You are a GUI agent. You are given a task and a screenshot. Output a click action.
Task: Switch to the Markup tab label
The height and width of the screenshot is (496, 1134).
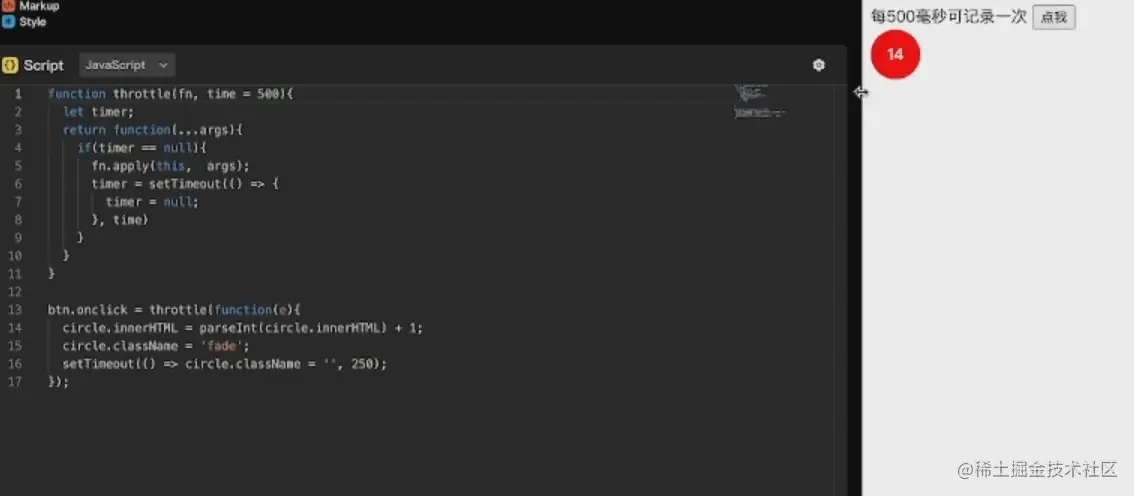pyautogui.click(x=39, y=6)
